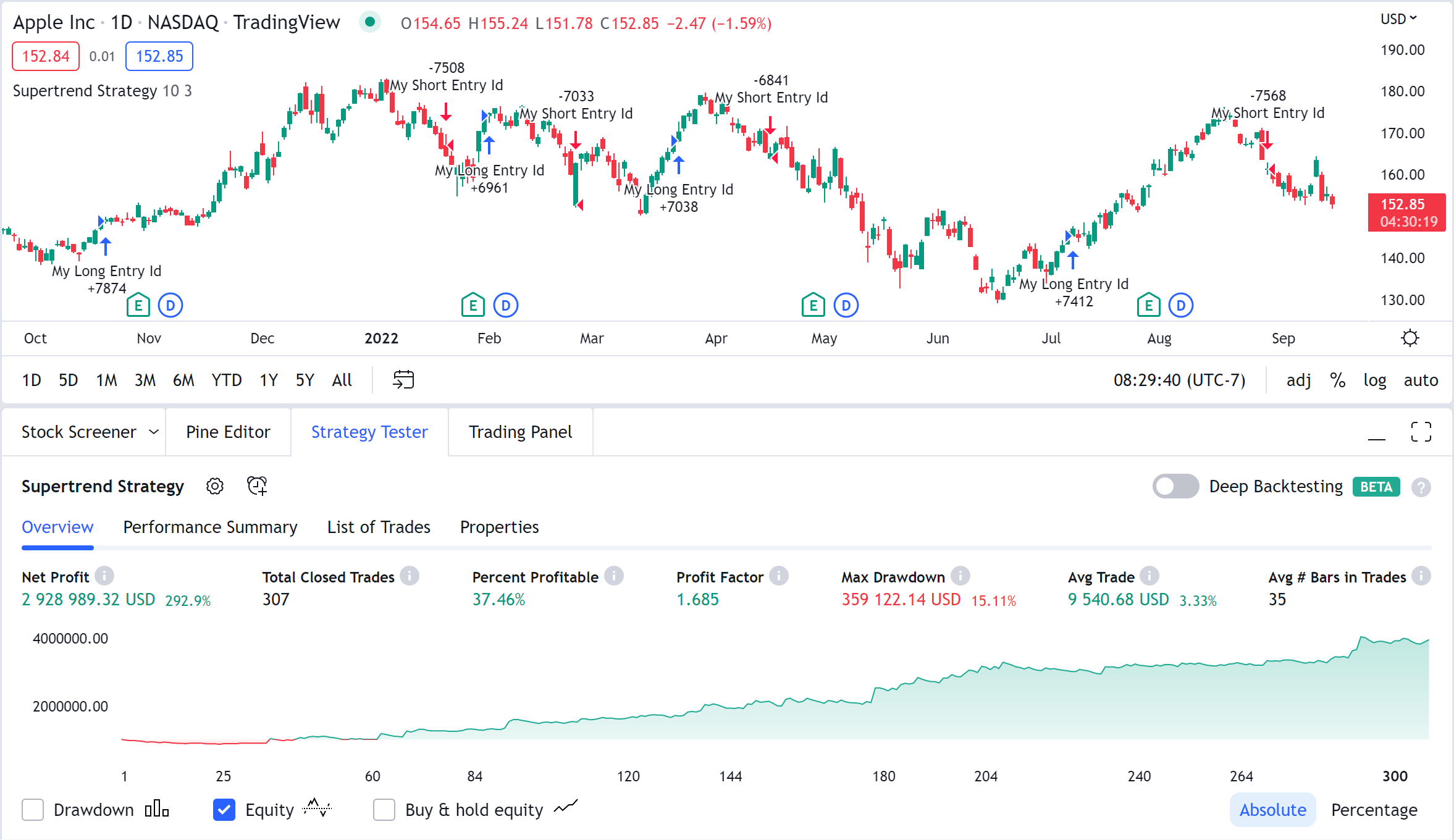Create an alert on Supertrend Strategy

pos(257,486)
